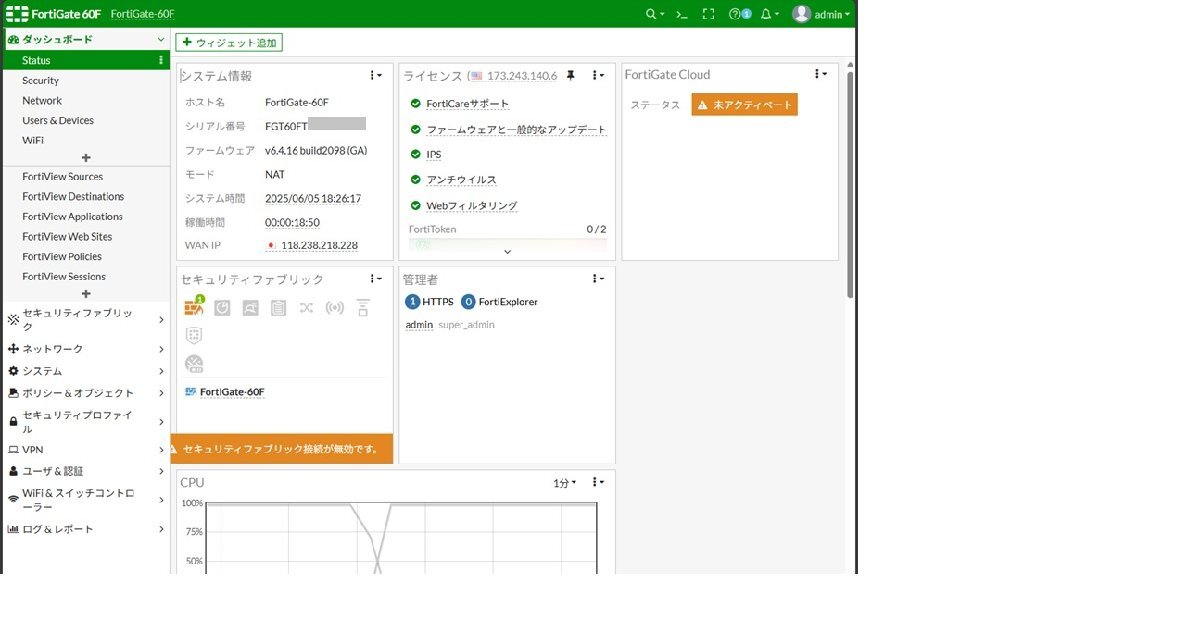Click the Status item options dots
The width and height of the screenshot is (1200, 644).
(161, 60)
